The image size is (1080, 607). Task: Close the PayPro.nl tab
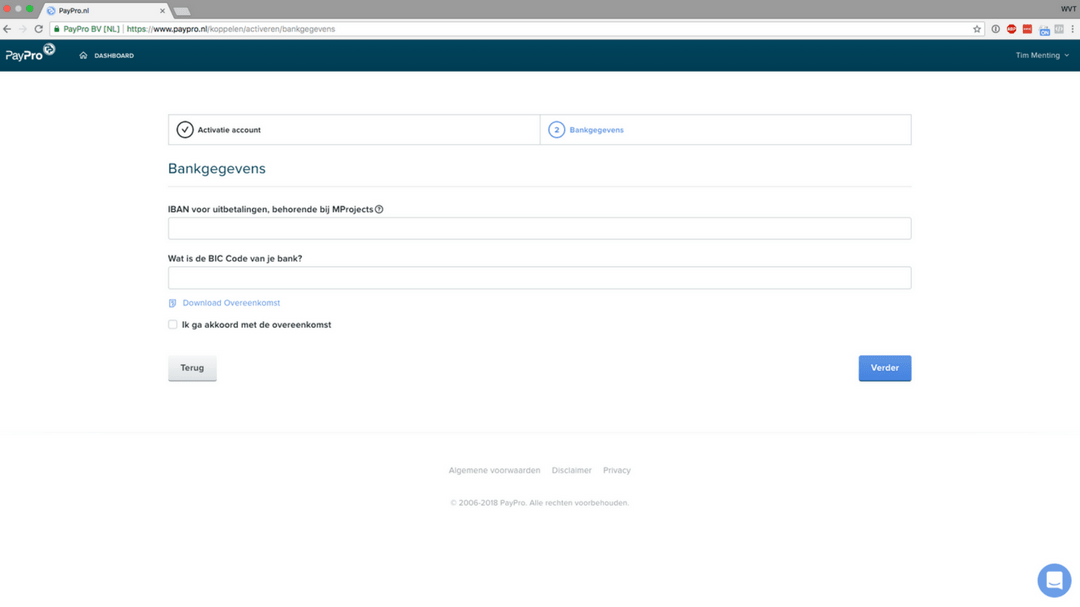(x=163, y=11)
